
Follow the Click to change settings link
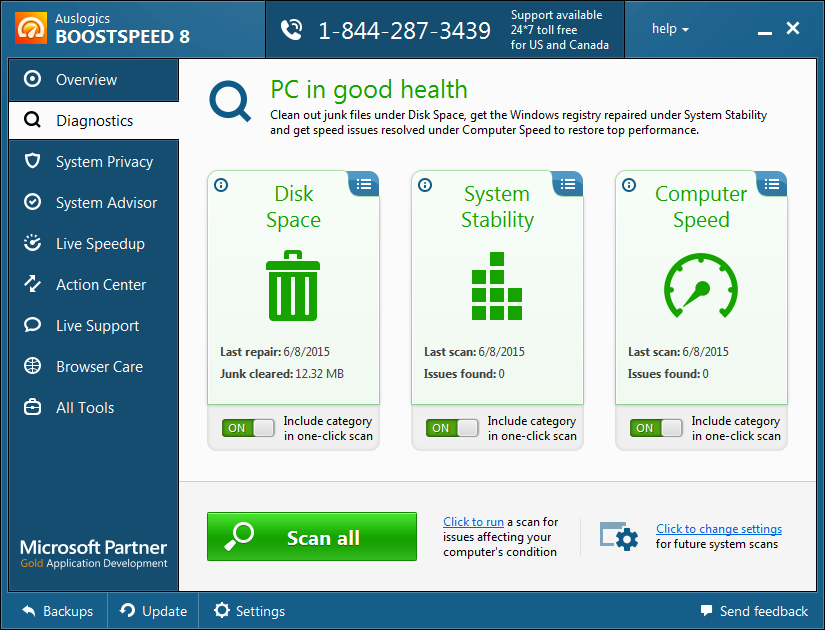pos(719,528)
